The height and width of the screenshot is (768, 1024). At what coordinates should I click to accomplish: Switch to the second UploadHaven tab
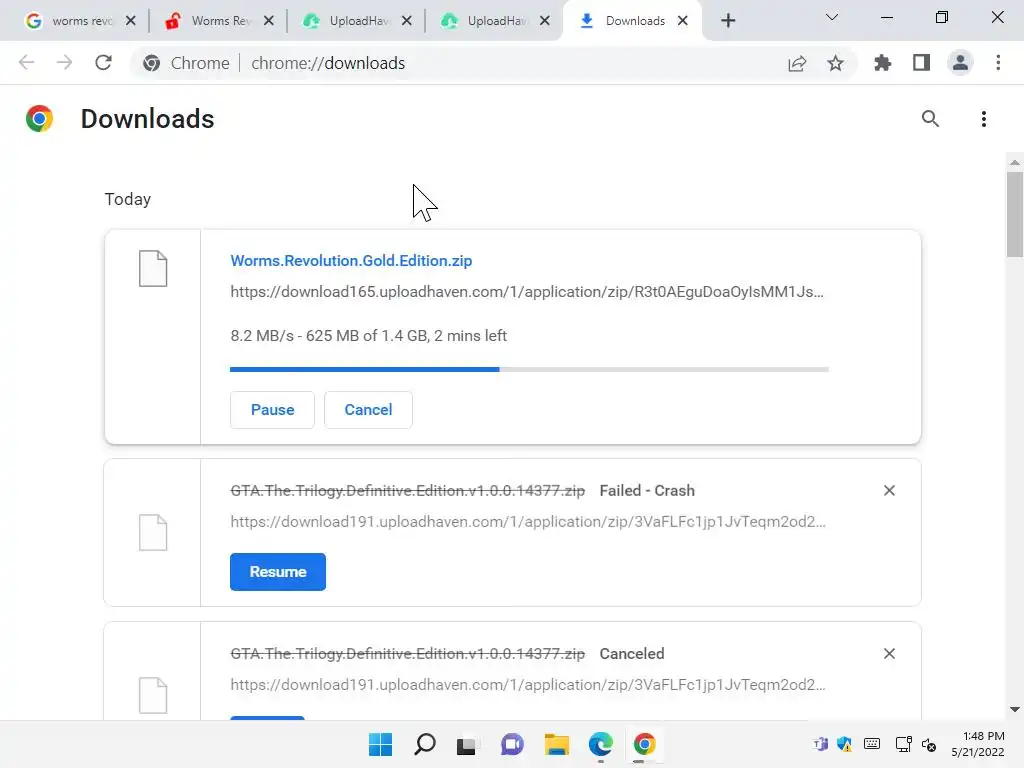[x=495, y=21]
